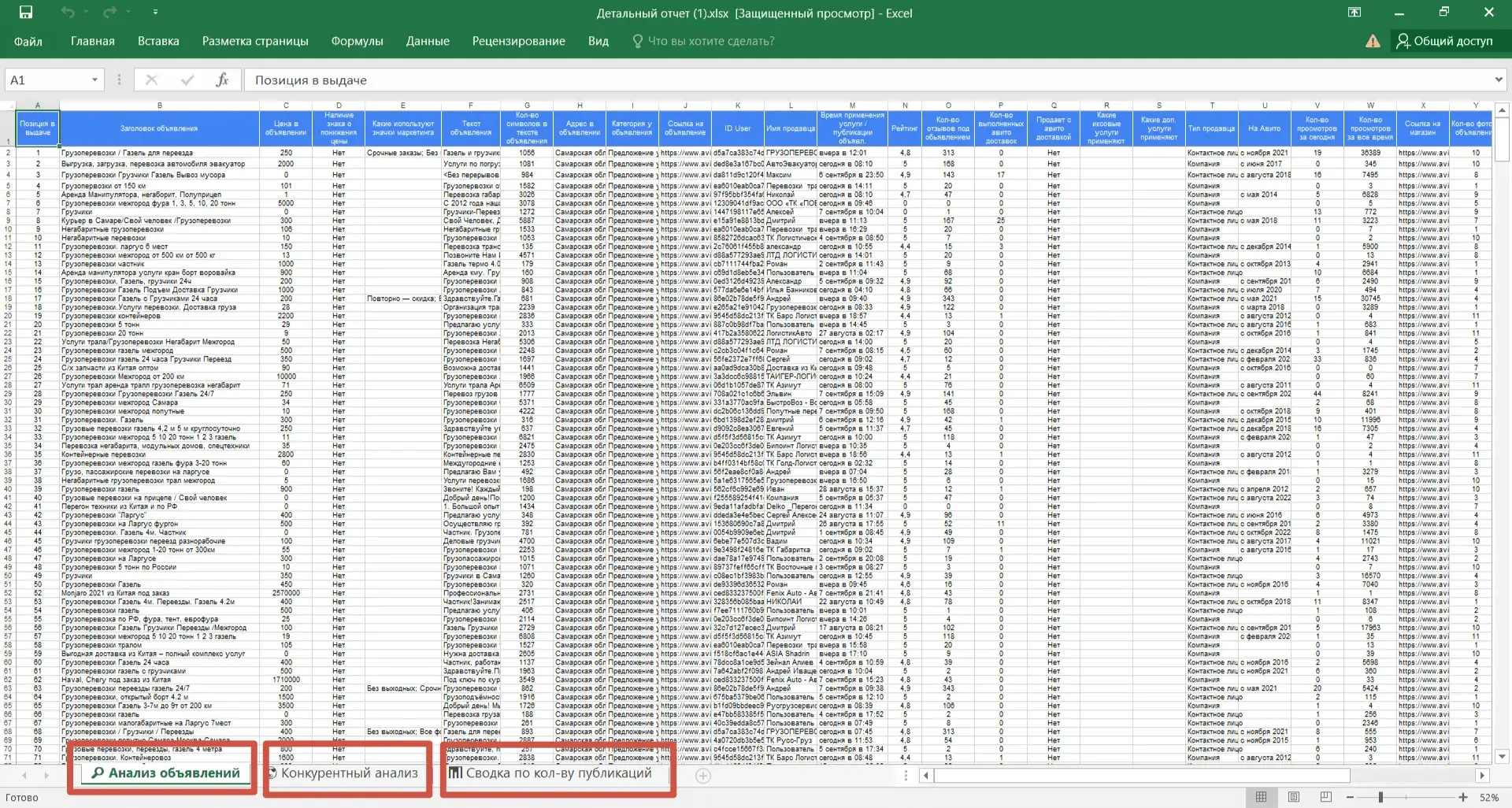Click the Общий доступ share button
The image size is (1512, 808).
[1444, 41]
